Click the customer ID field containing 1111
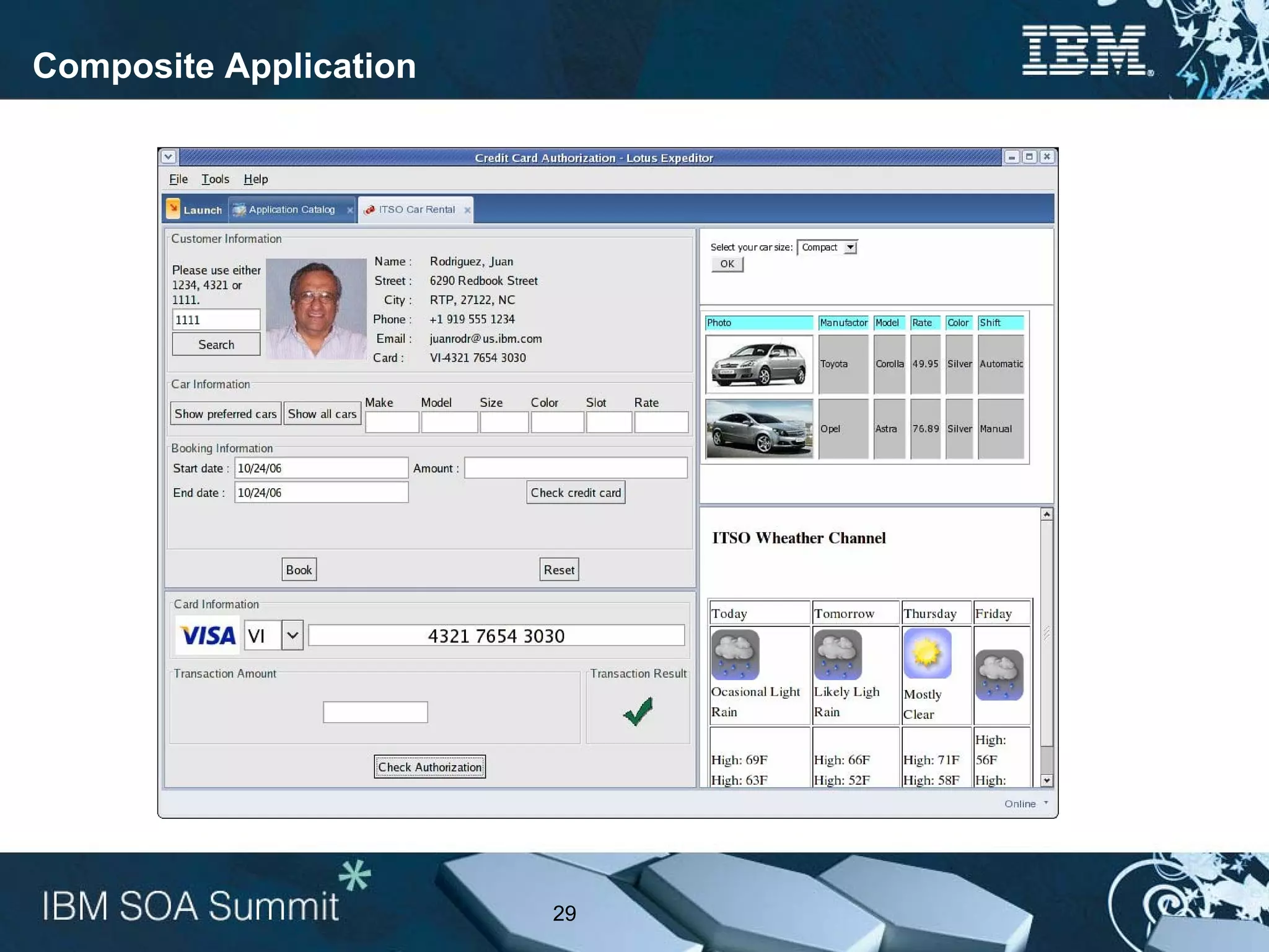The image size is (1269, 952). [216, 320]
